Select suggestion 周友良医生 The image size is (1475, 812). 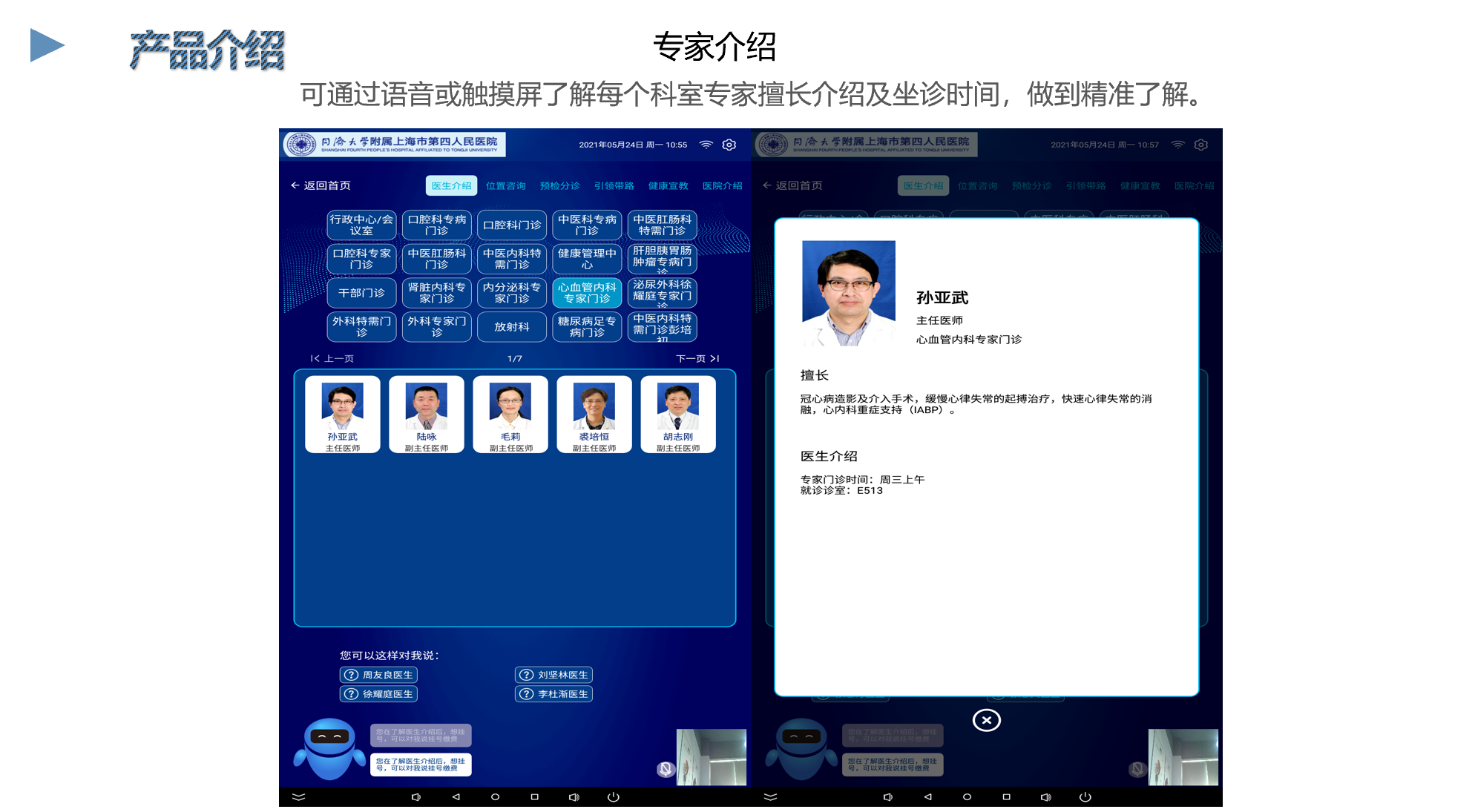[379, 675]
